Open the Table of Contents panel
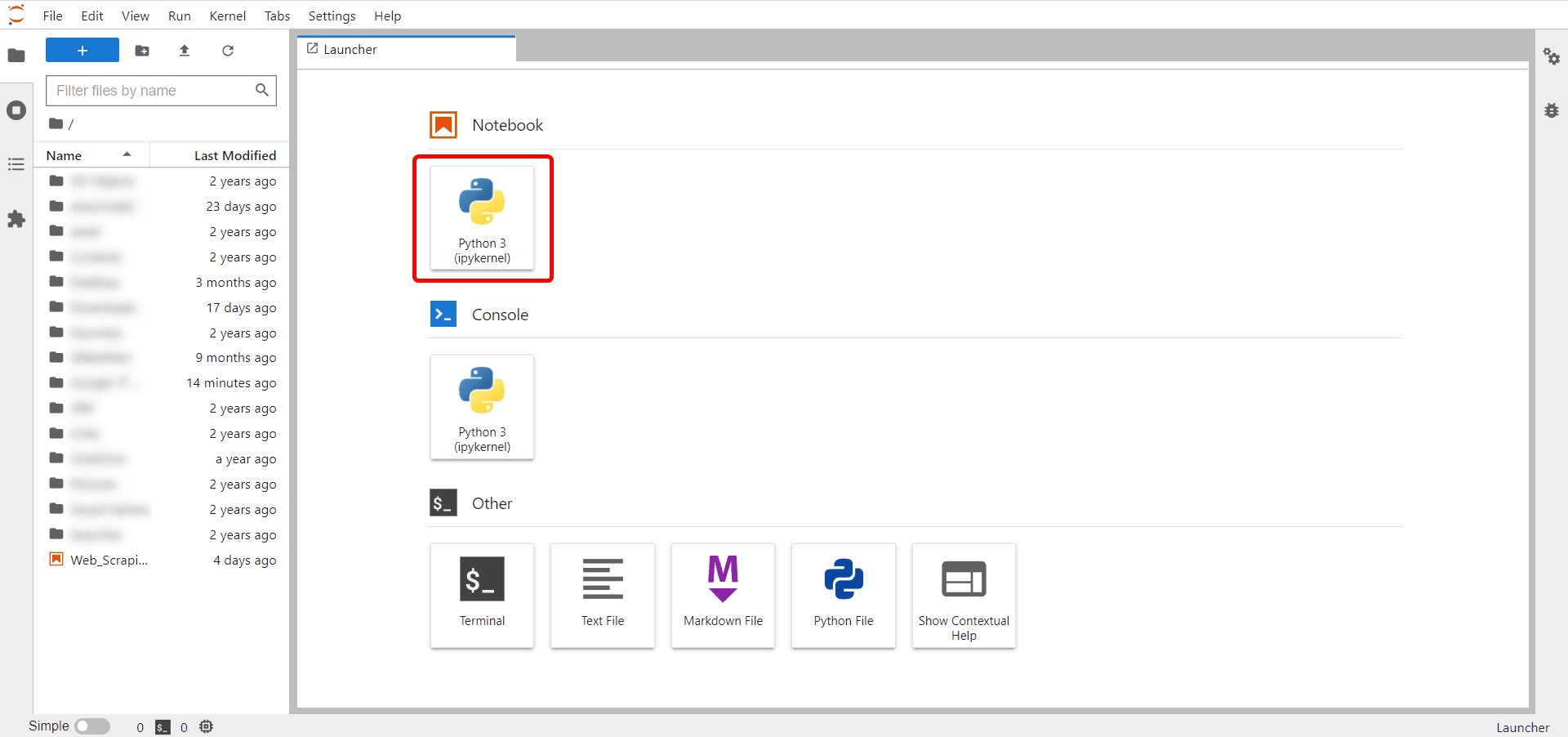The height and width of the screenshot is (737, 1568). 16,165
